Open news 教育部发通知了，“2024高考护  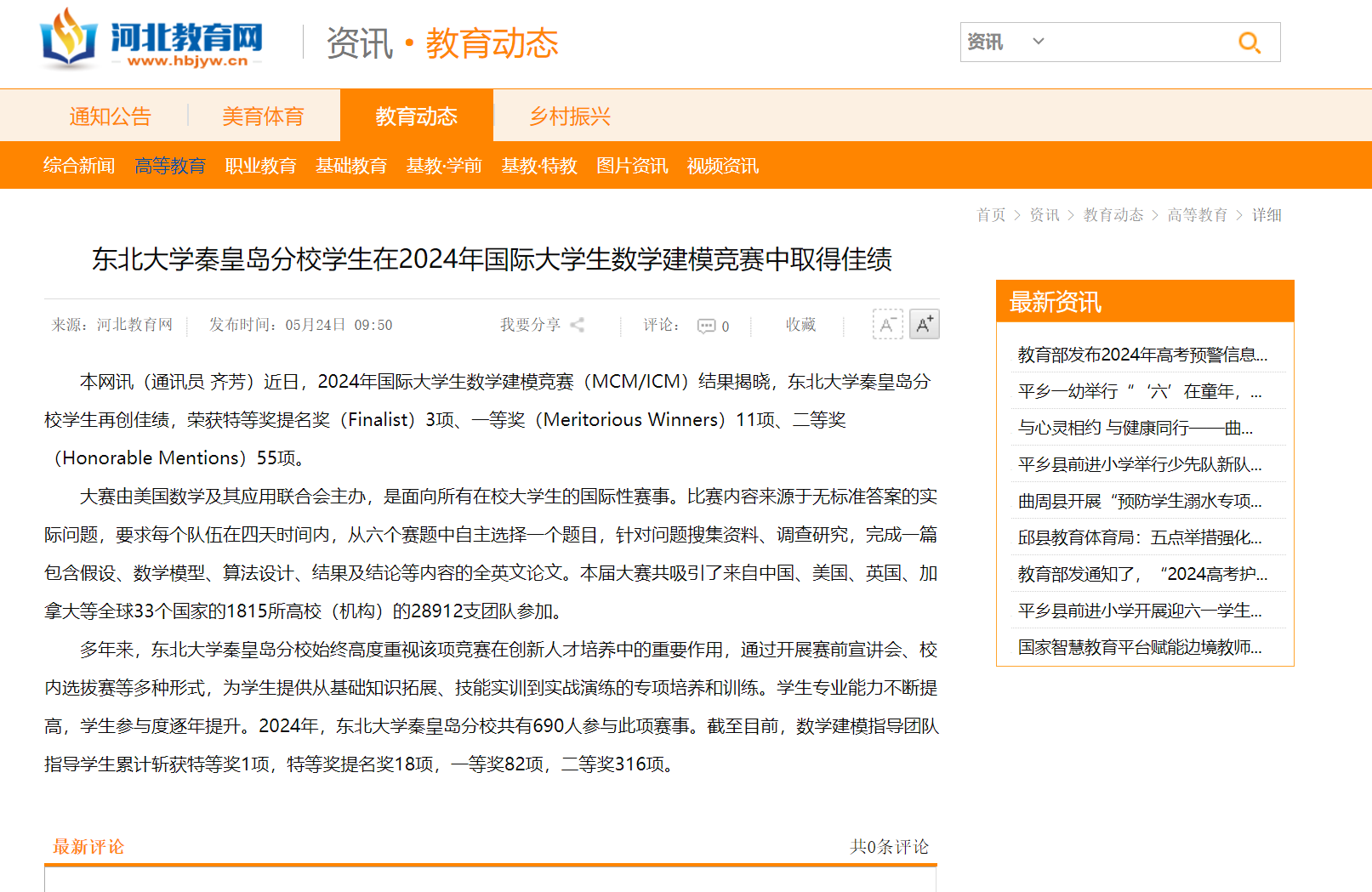(1142, 574)
